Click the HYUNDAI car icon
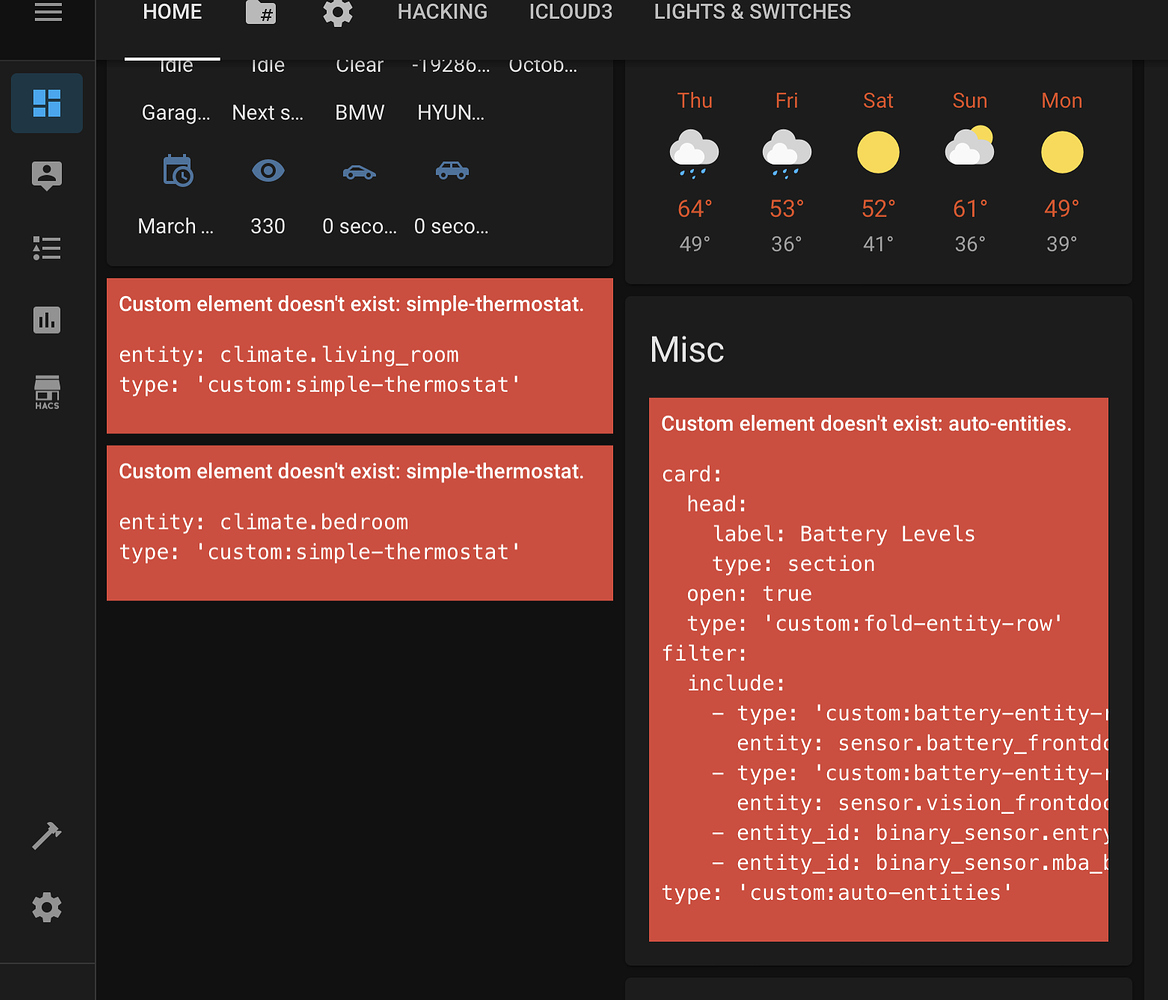Viewport: 1168px width, 1000px height. pyautogui.click(x=451, y=170)
